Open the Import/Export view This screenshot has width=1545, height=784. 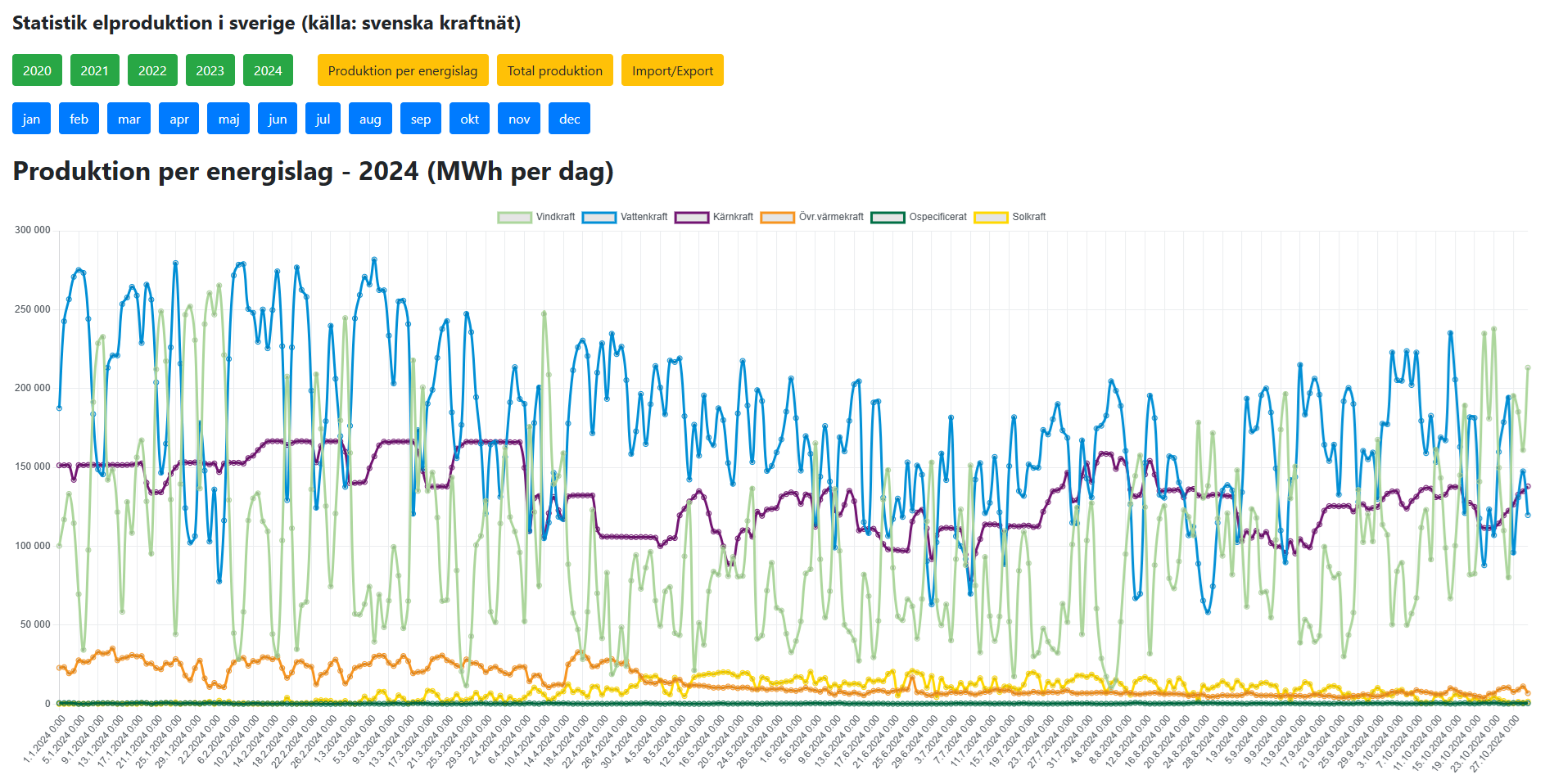672,70
